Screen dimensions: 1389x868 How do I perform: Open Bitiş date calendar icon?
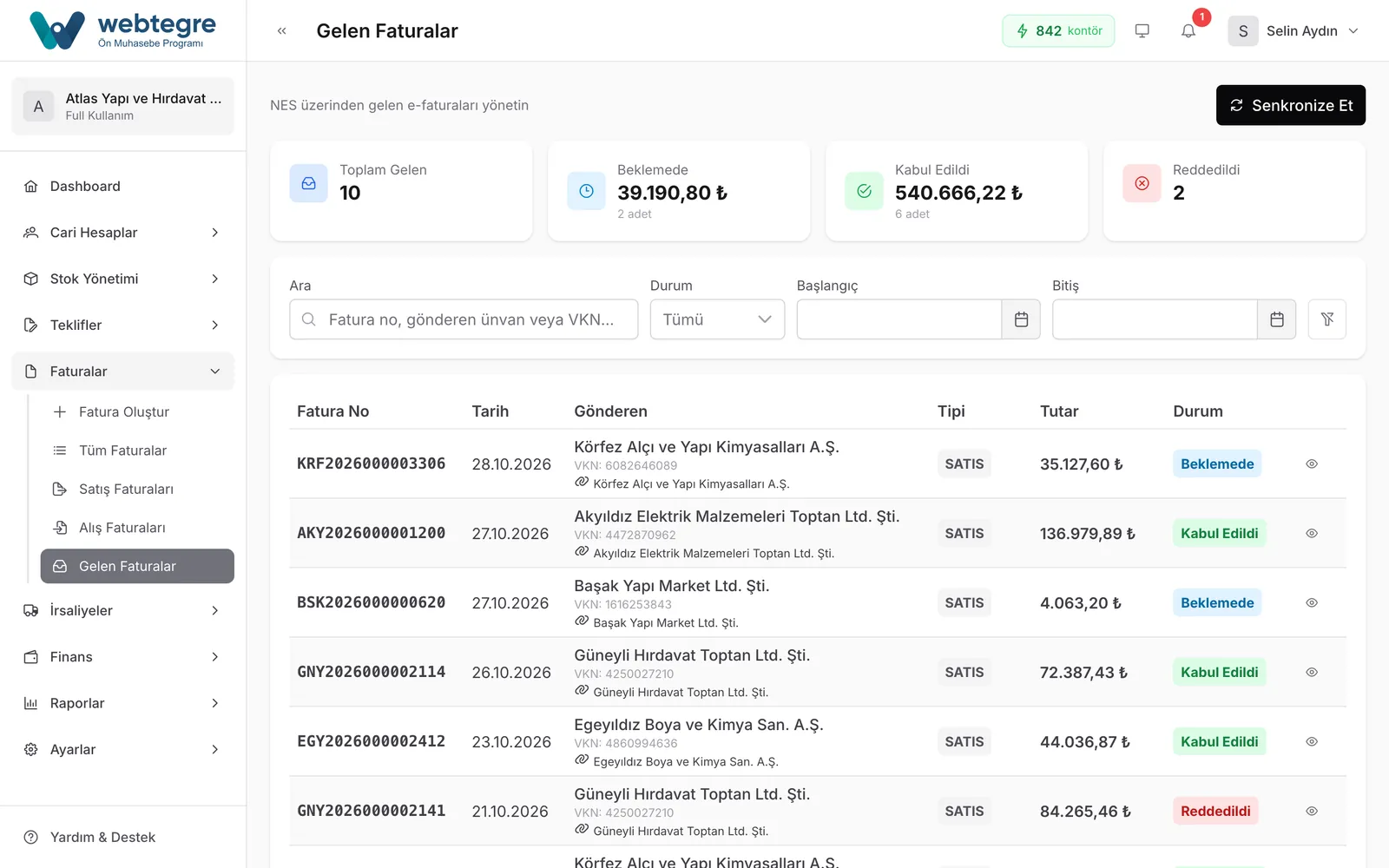tap(1276, 319)
